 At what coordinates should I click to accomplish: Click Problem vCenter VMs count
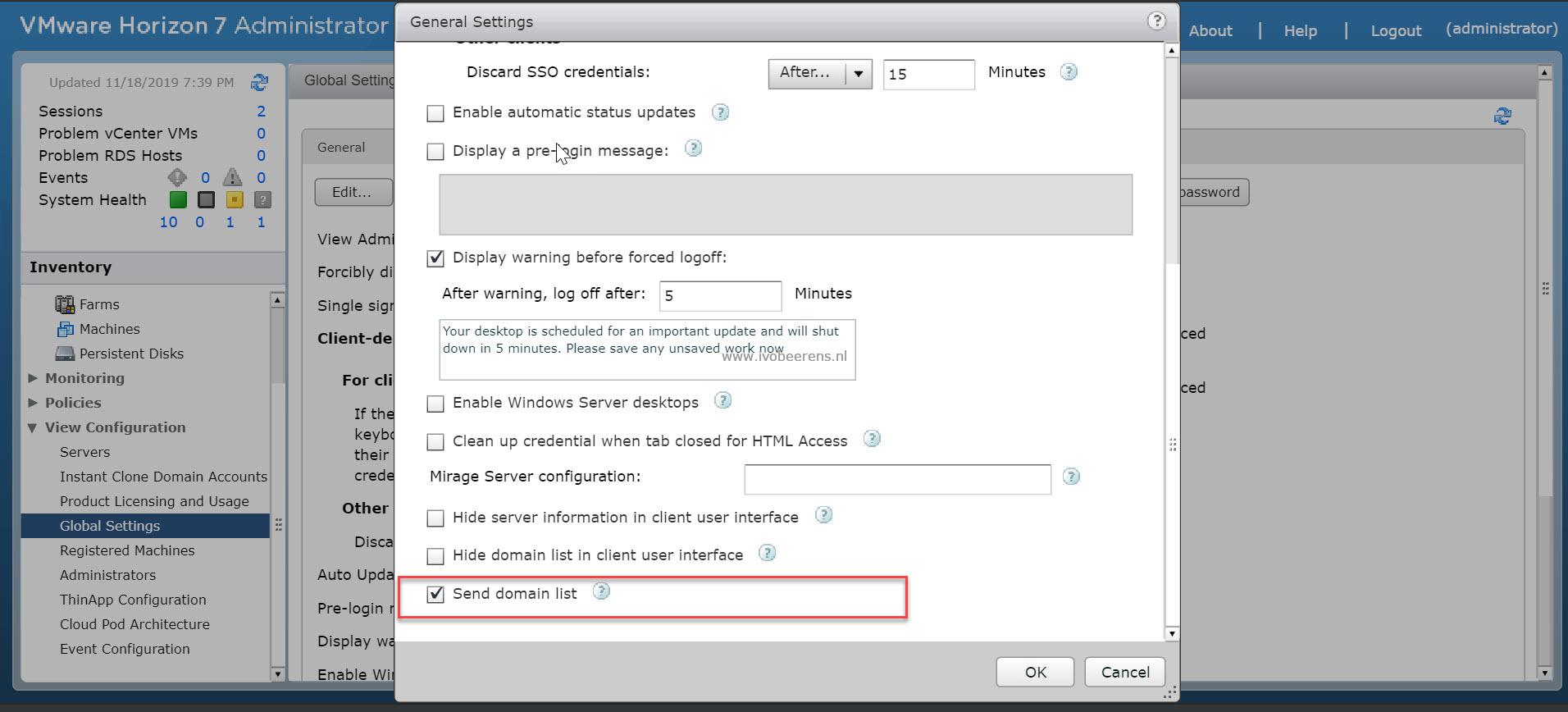[262, 133]
